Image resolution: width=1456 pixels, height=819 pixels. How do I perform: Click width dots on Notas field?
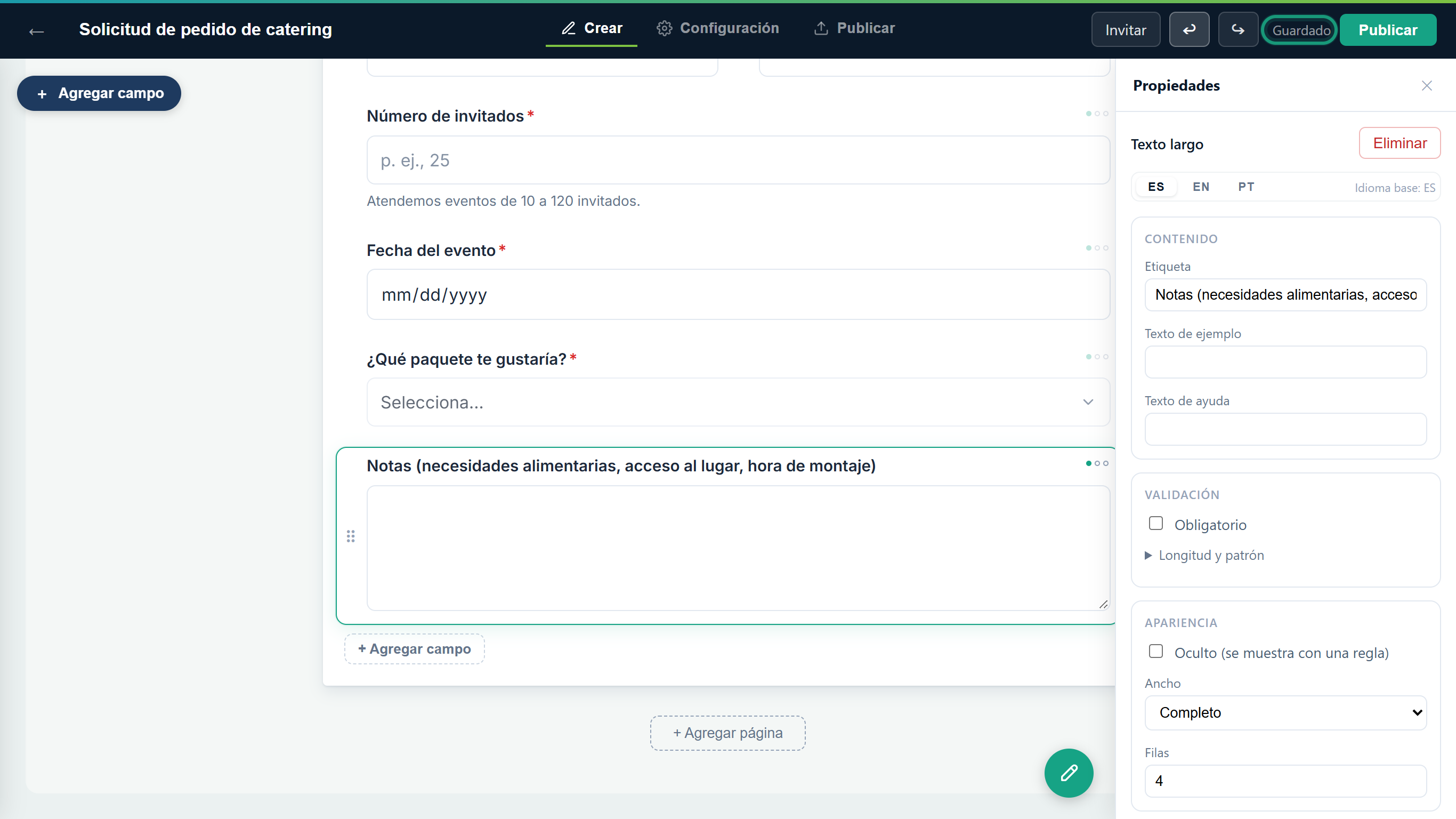click(x=1096, y=463)
